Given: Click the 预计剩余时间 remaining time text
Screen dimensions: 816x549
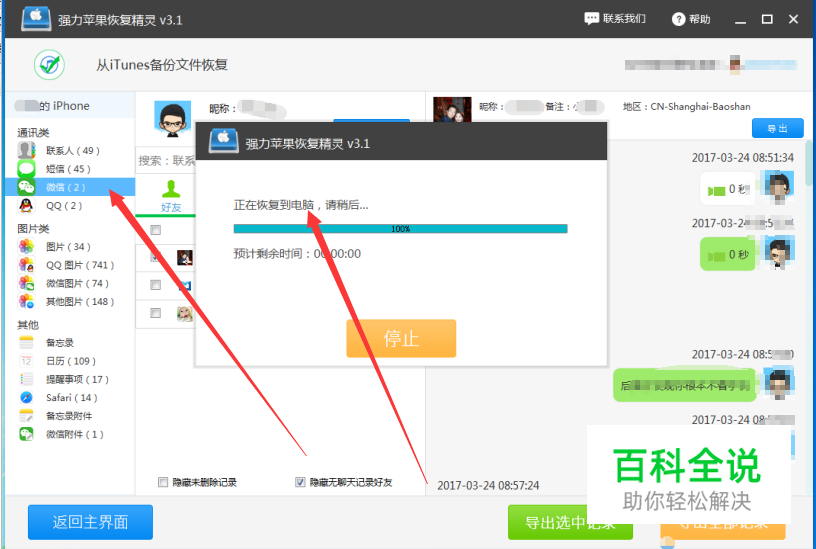Looking at the screenshot, I should pyautogui.click(x=297, y=254).
